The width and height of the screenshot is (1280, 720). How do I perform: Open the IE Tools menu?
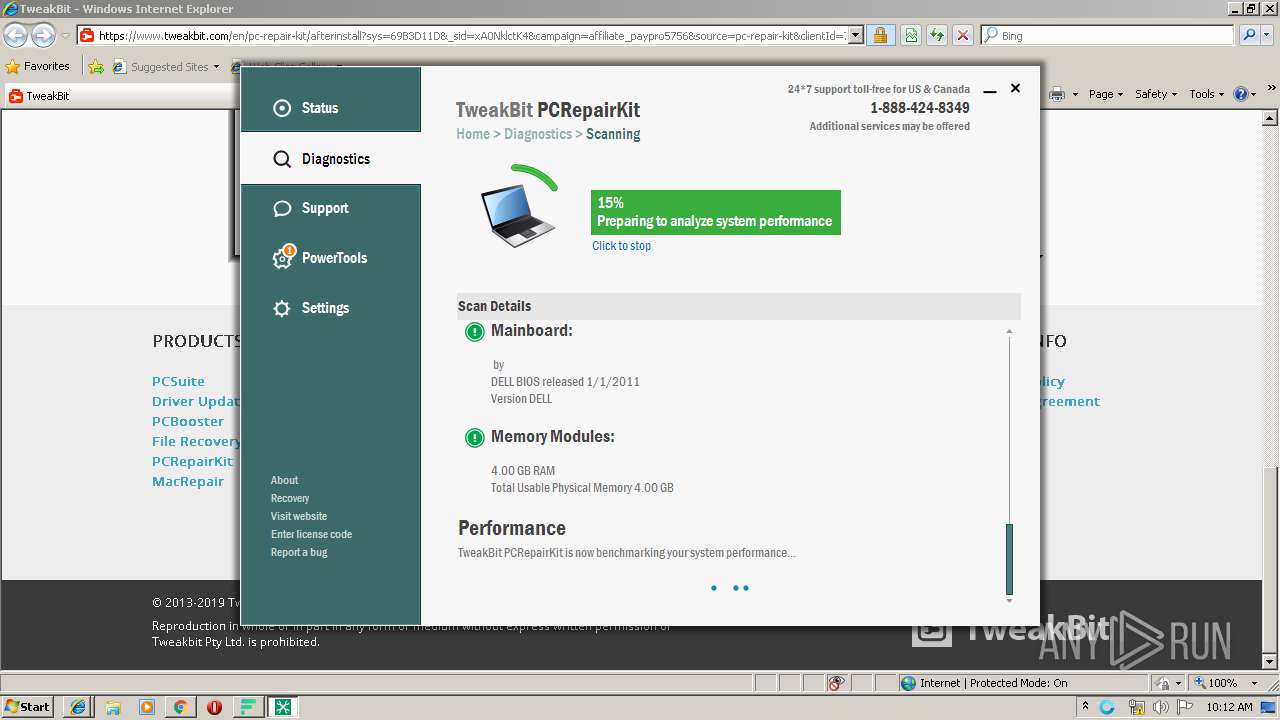[x=1206, y=94]
